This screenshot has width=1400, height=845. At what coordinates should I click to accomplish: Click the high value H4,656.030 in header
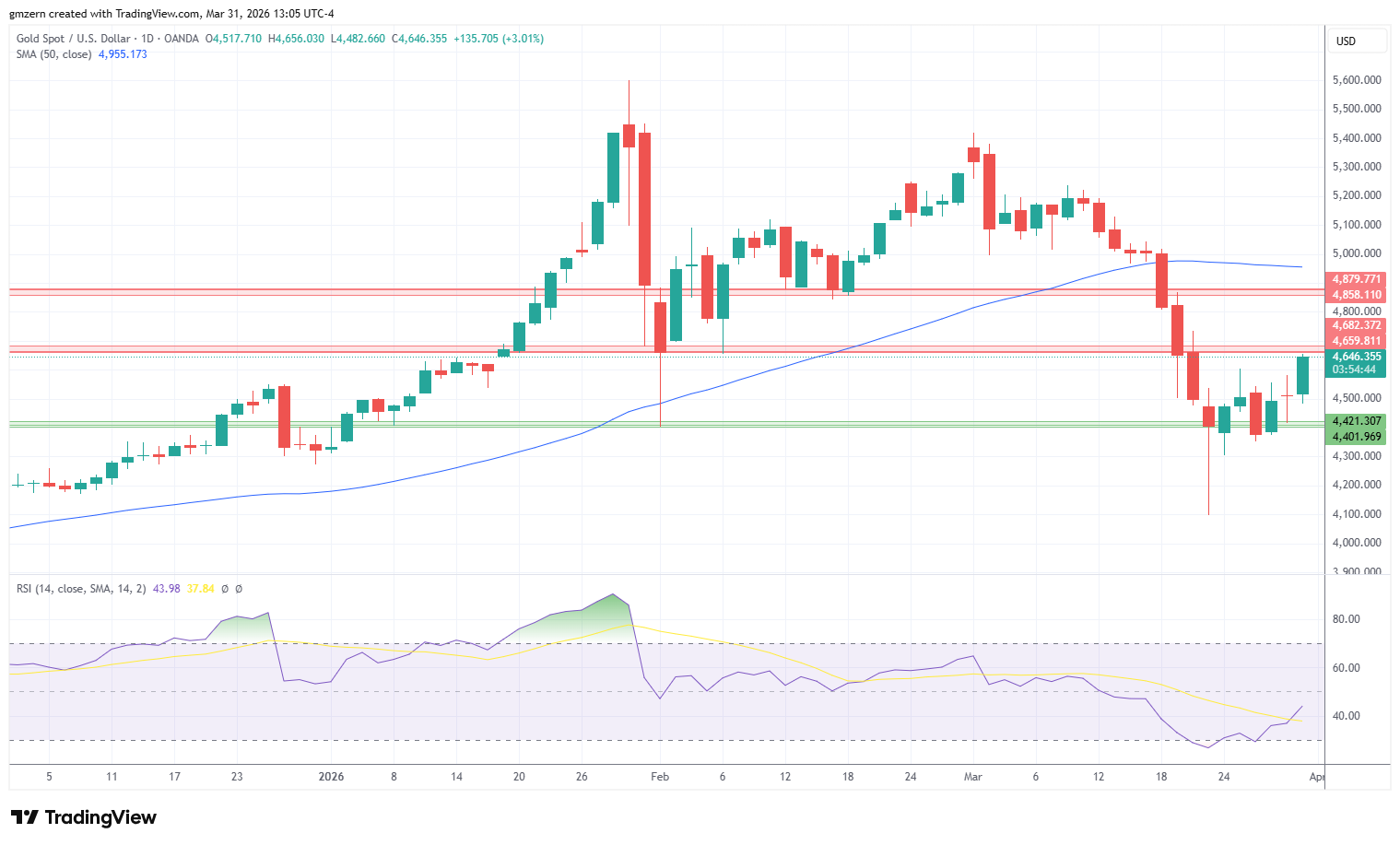pyautogui.click(x=296, y=39)
